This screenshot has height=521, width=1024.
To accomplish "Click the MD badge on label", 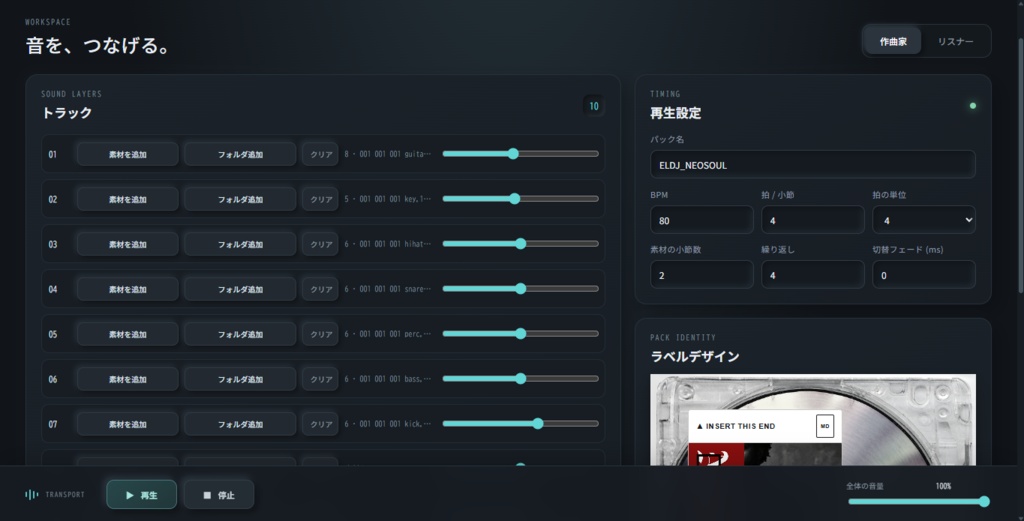I will coord(825,426).
